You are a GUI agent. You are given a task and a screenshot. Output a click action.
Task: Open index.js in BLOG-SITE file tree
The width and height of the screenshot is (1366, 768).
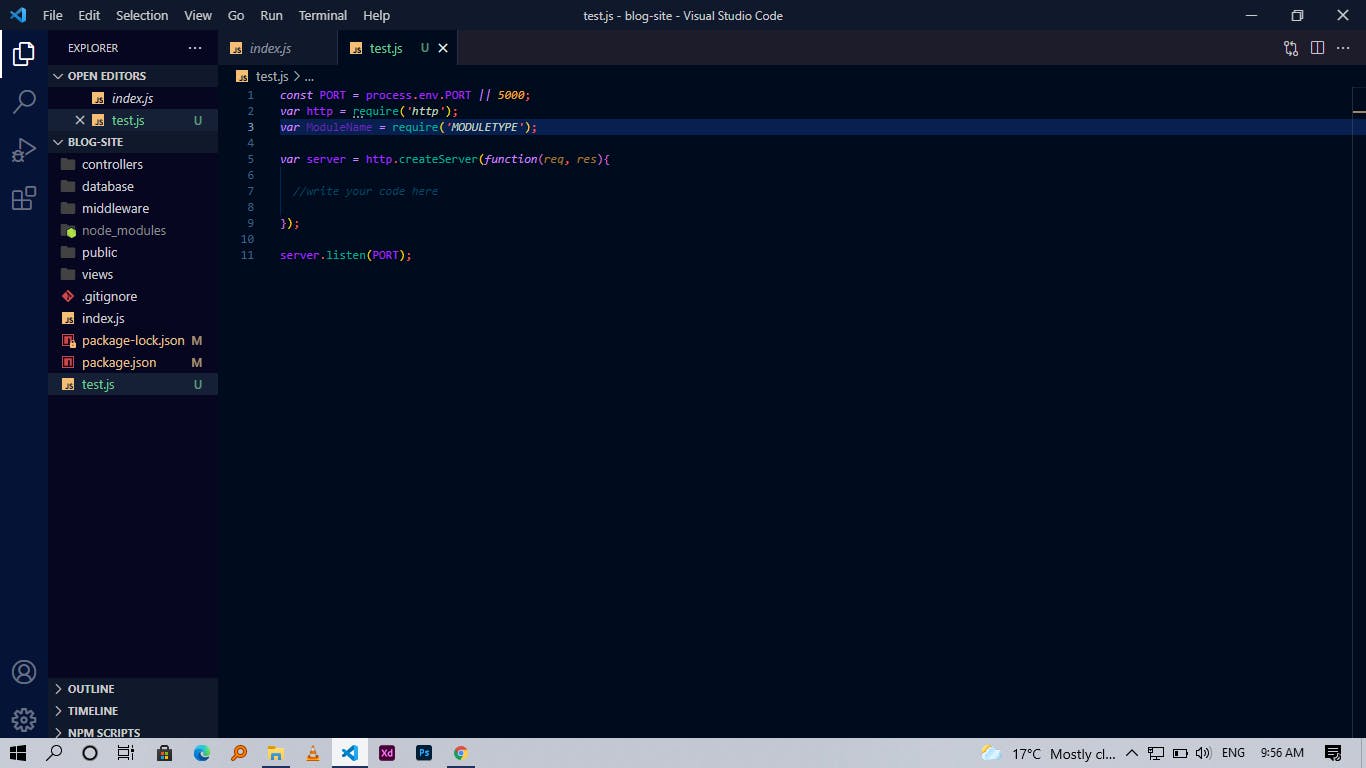coord(133,318)
